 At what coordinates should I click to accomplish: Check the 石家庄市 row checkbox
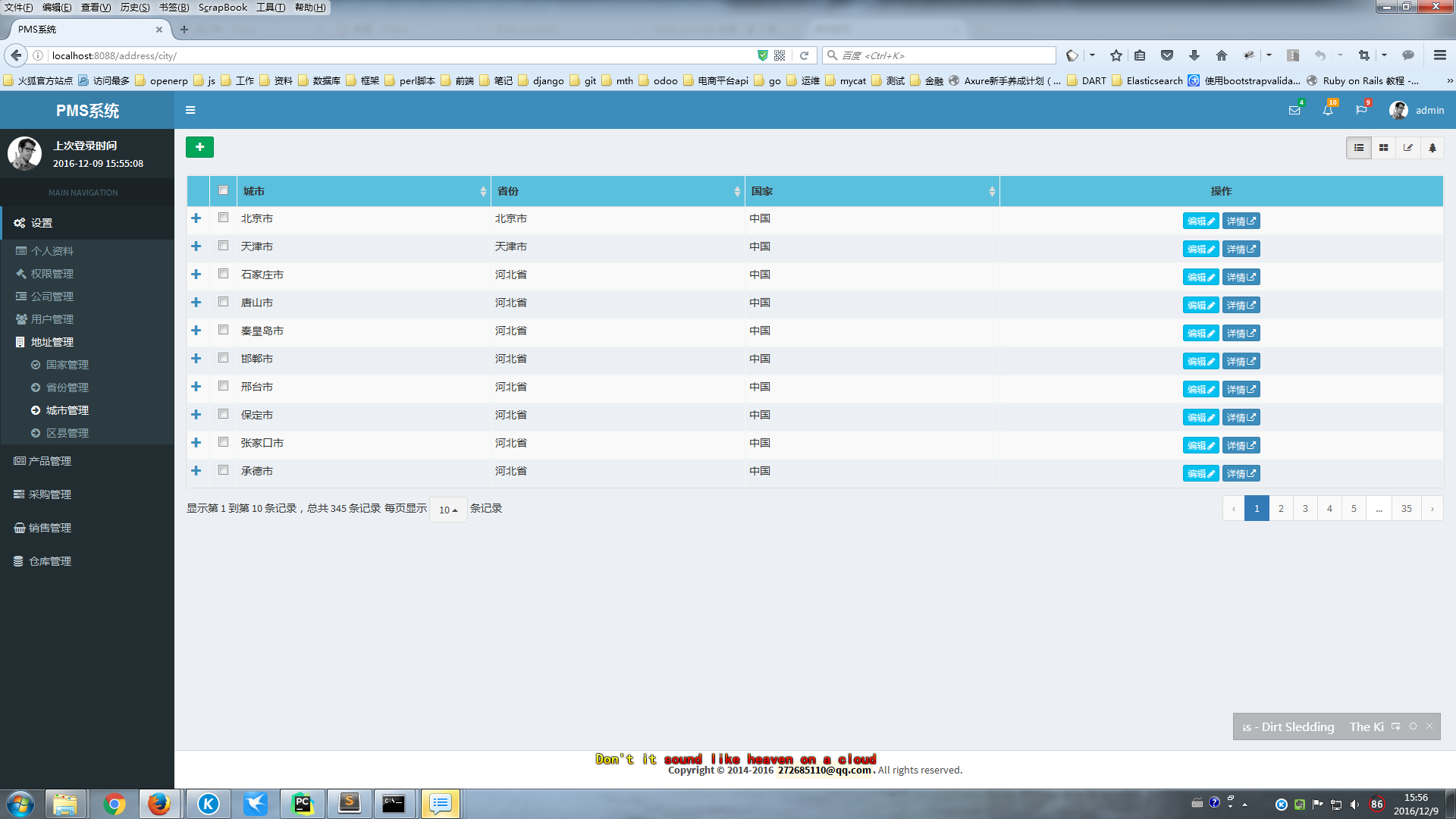[x=223, y=274]
